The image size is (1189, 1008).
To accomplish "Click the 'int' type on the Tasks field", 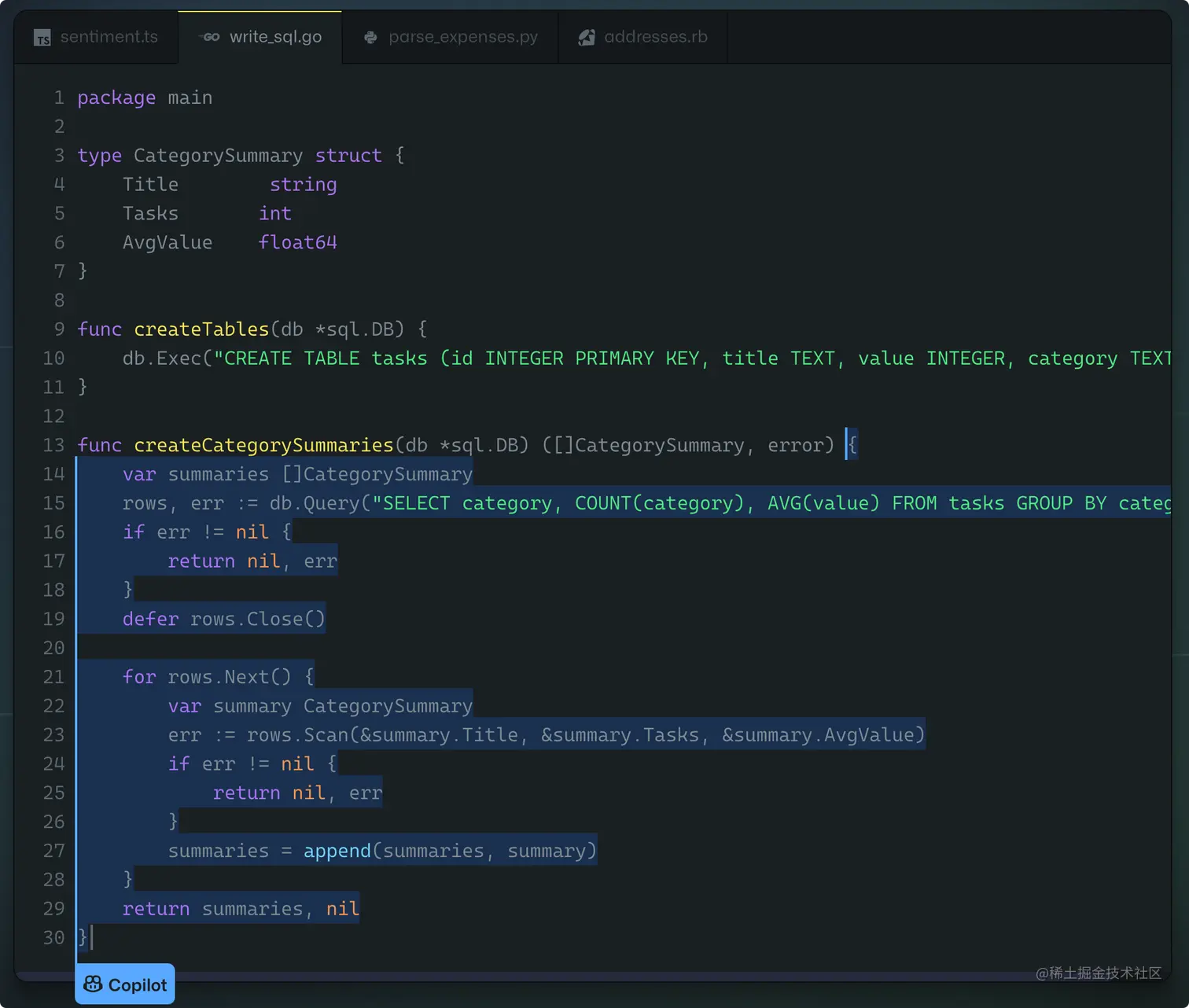I will [x=275, y=214].
